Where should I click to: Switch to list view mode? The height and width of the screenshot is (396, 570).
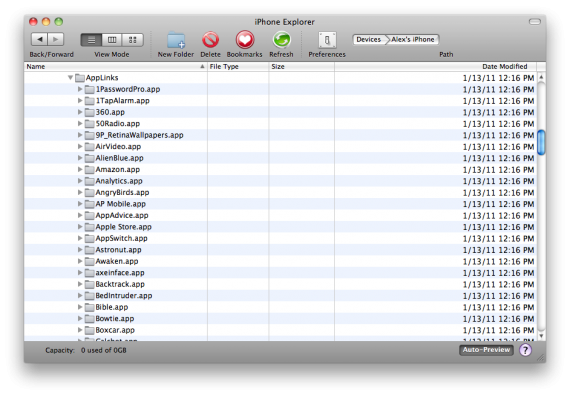point(91,40)
